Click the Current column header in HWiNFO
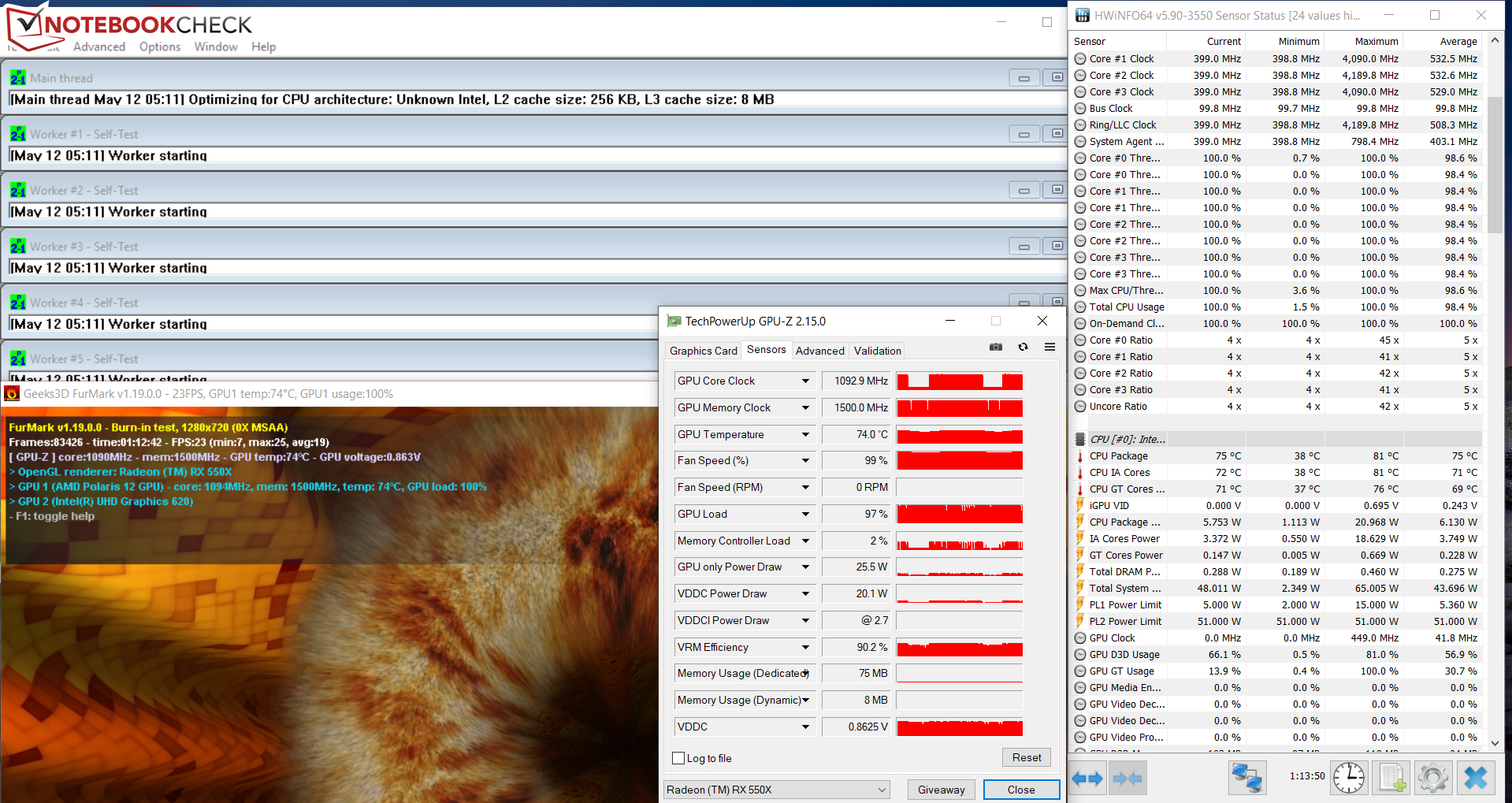This screenshot has height=803, width=1512. point(1206,41)
